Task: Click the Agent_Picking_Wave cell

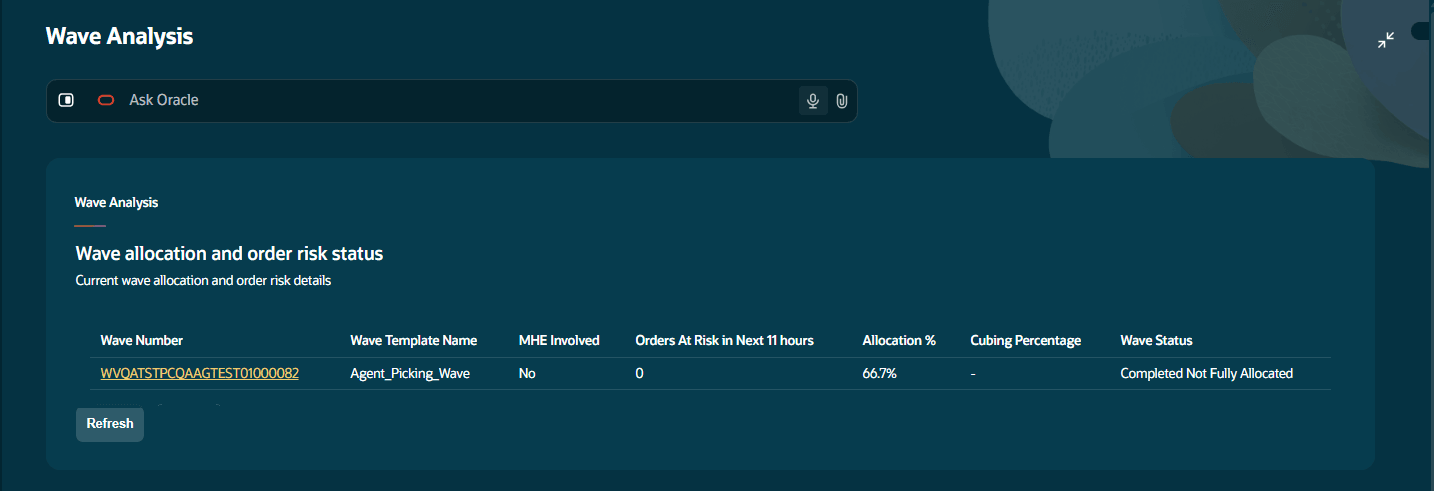Action: (410, 373)
